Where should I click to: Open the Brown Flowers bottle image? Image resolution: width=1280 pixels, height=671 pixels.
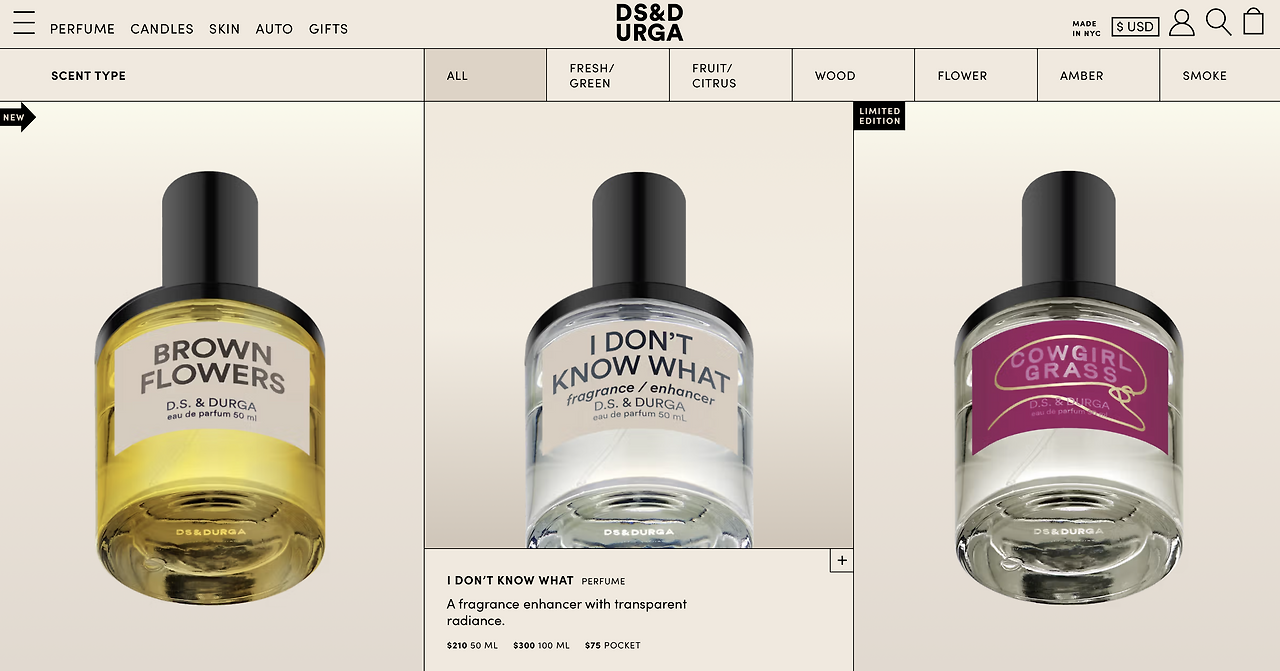point(212,386)
